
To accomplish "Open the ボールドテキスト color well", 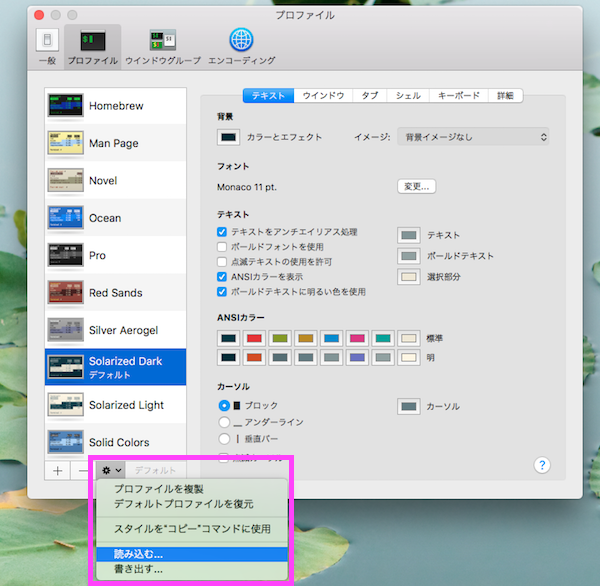I will click(409, 256).
